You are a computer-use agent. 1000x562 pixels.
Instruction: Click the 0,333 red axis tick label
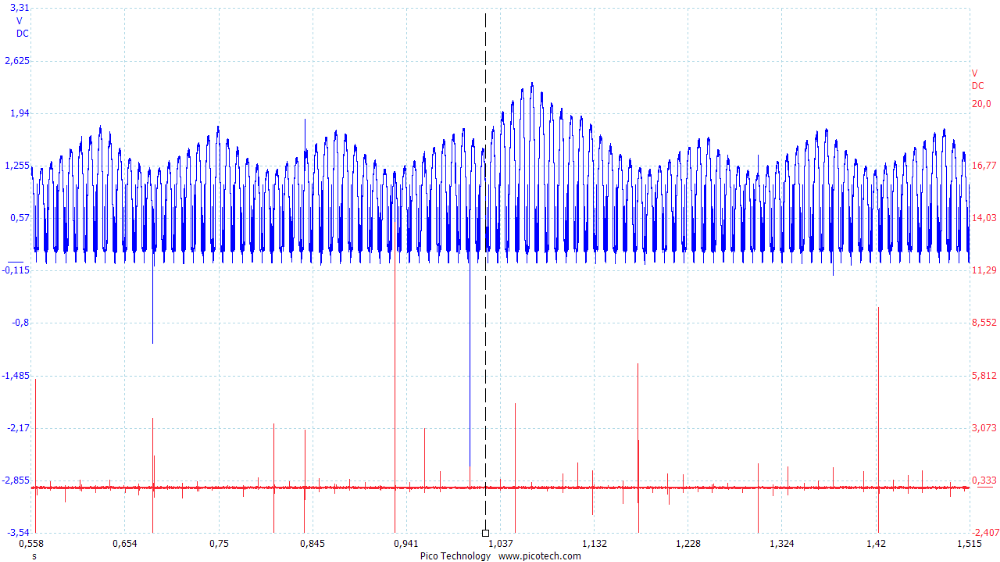pos(984,480)
